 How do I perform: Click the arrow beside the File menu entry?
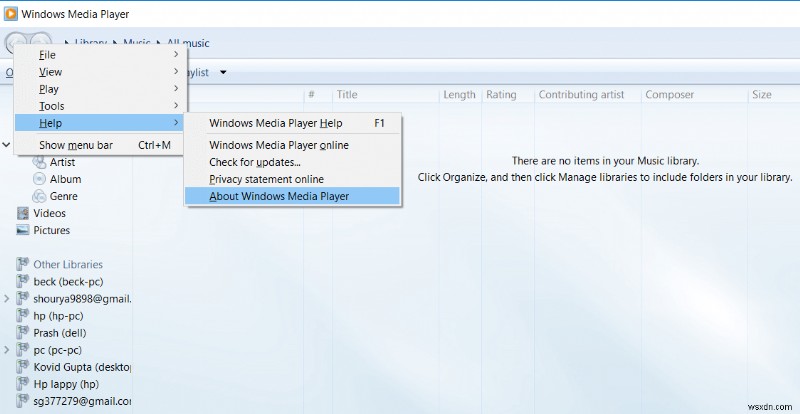[176, 54]
